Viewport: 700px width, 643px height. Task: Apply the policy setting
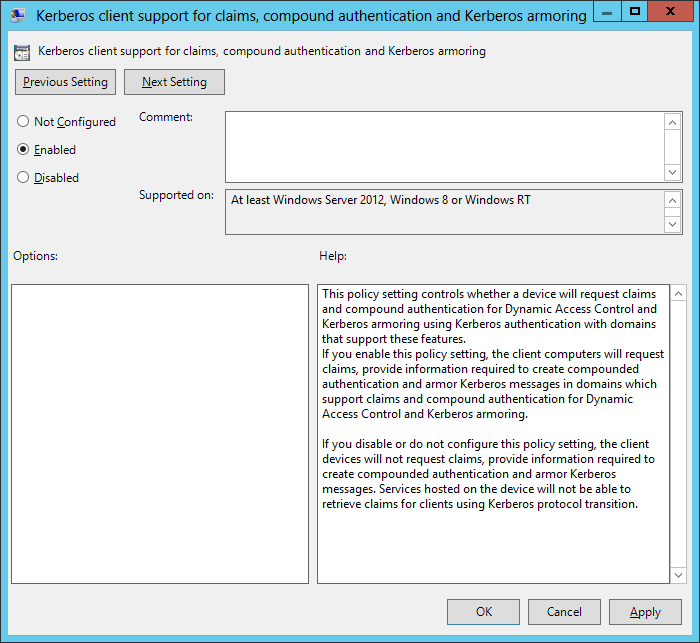tap(645, 612)
